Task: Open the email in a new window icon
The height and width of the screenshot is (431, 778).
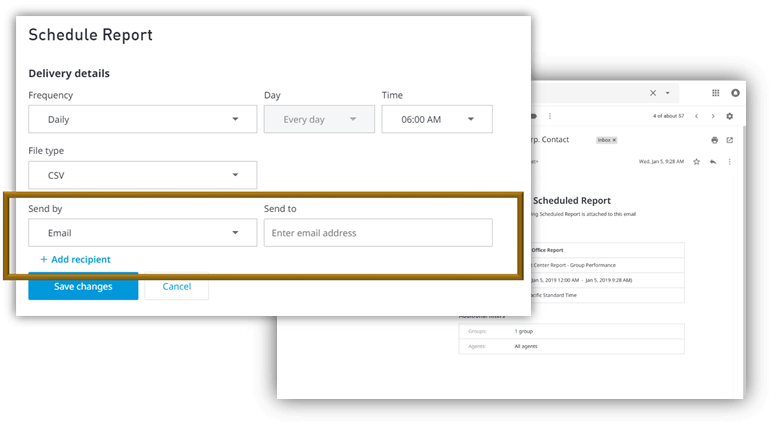Action: pyautogui.click(x=729, y=140)
